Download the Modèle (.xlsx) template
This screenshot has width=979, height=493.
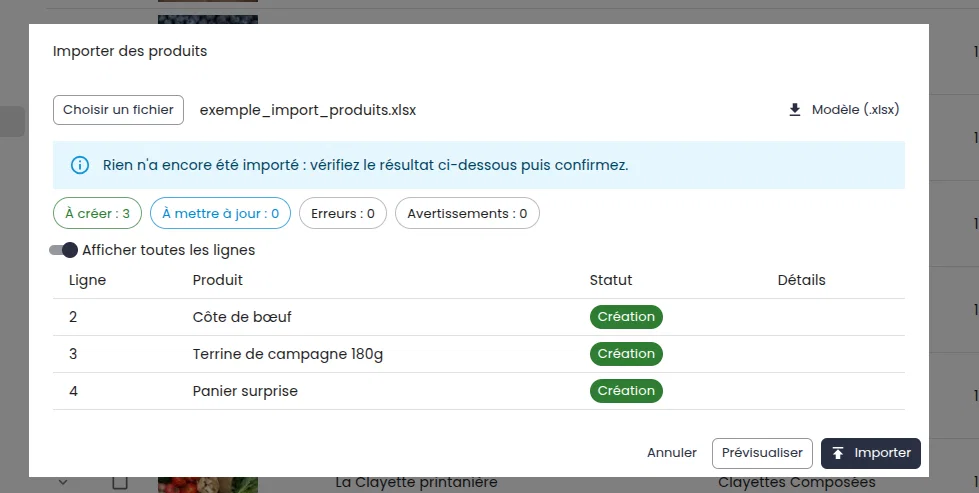point(844,110)
